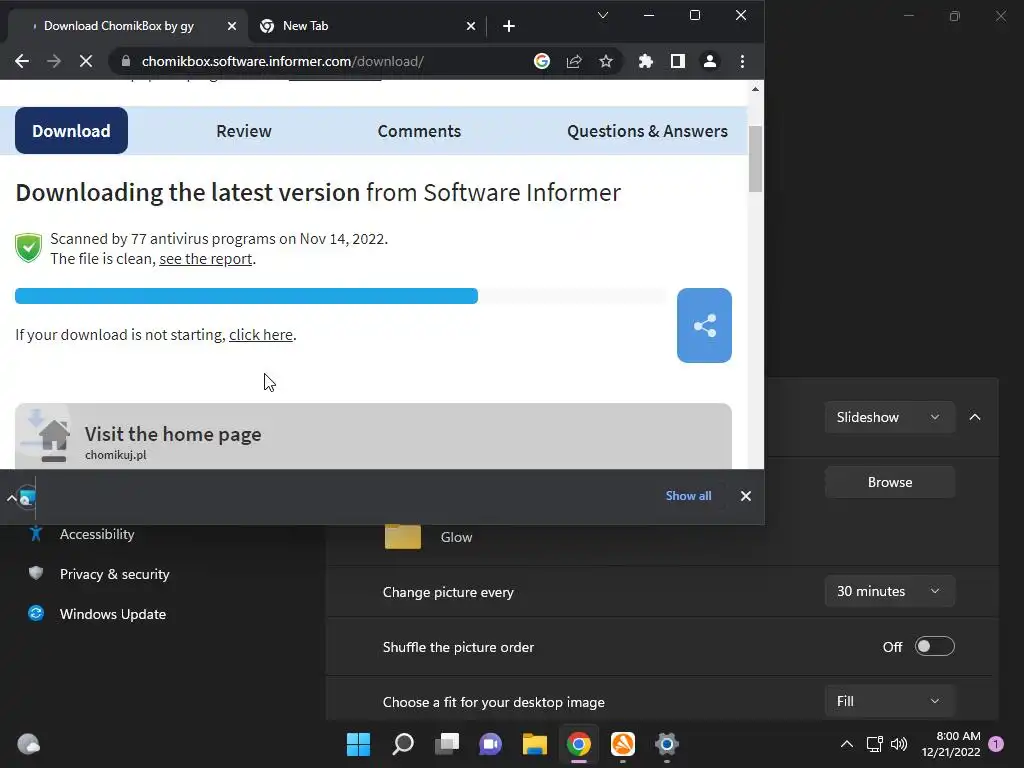Viewport: 1024px width, 768px height.
Task: Open the Slideshow dropdown in Settings
Action: 889,417
